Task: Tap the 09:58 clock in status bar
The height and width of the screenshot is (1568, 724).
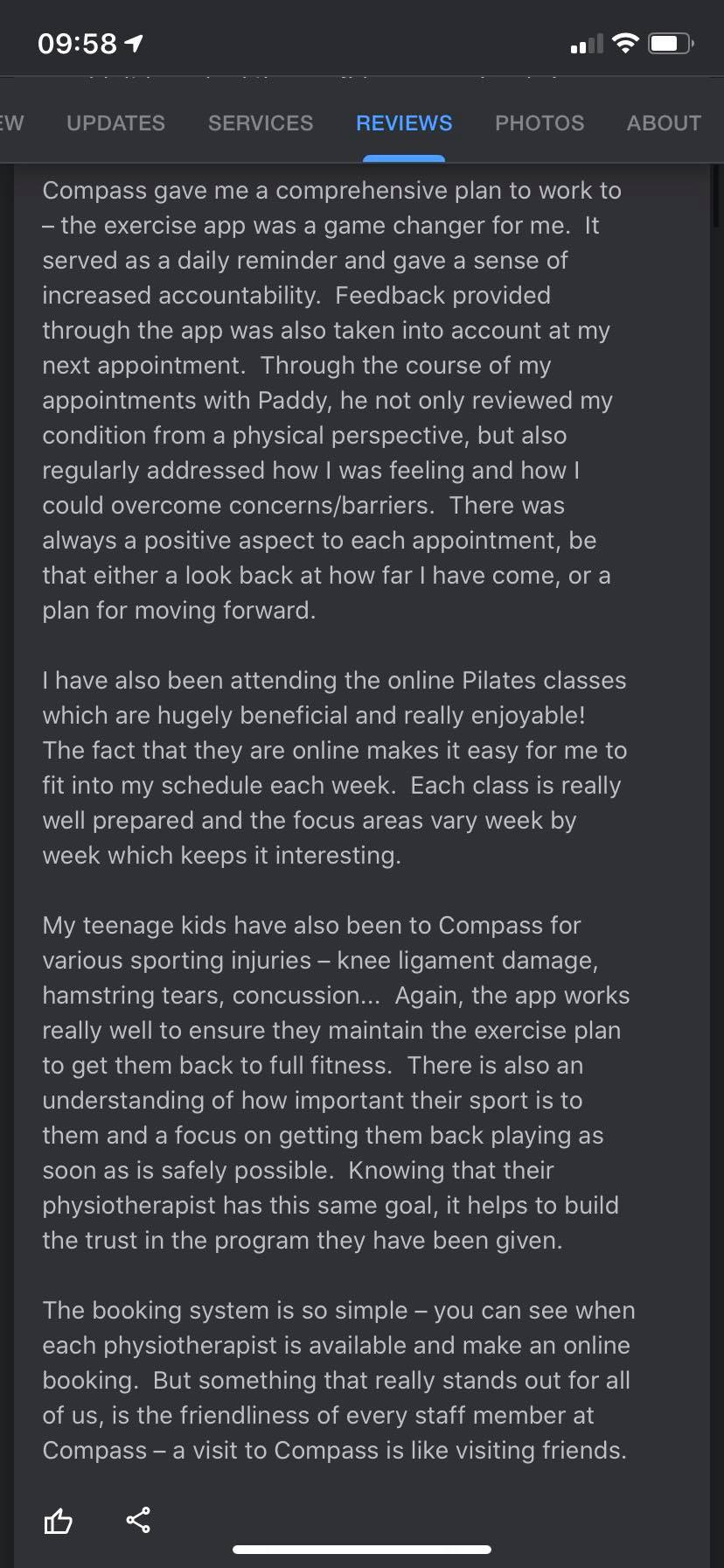Action: tap(77, 44)
